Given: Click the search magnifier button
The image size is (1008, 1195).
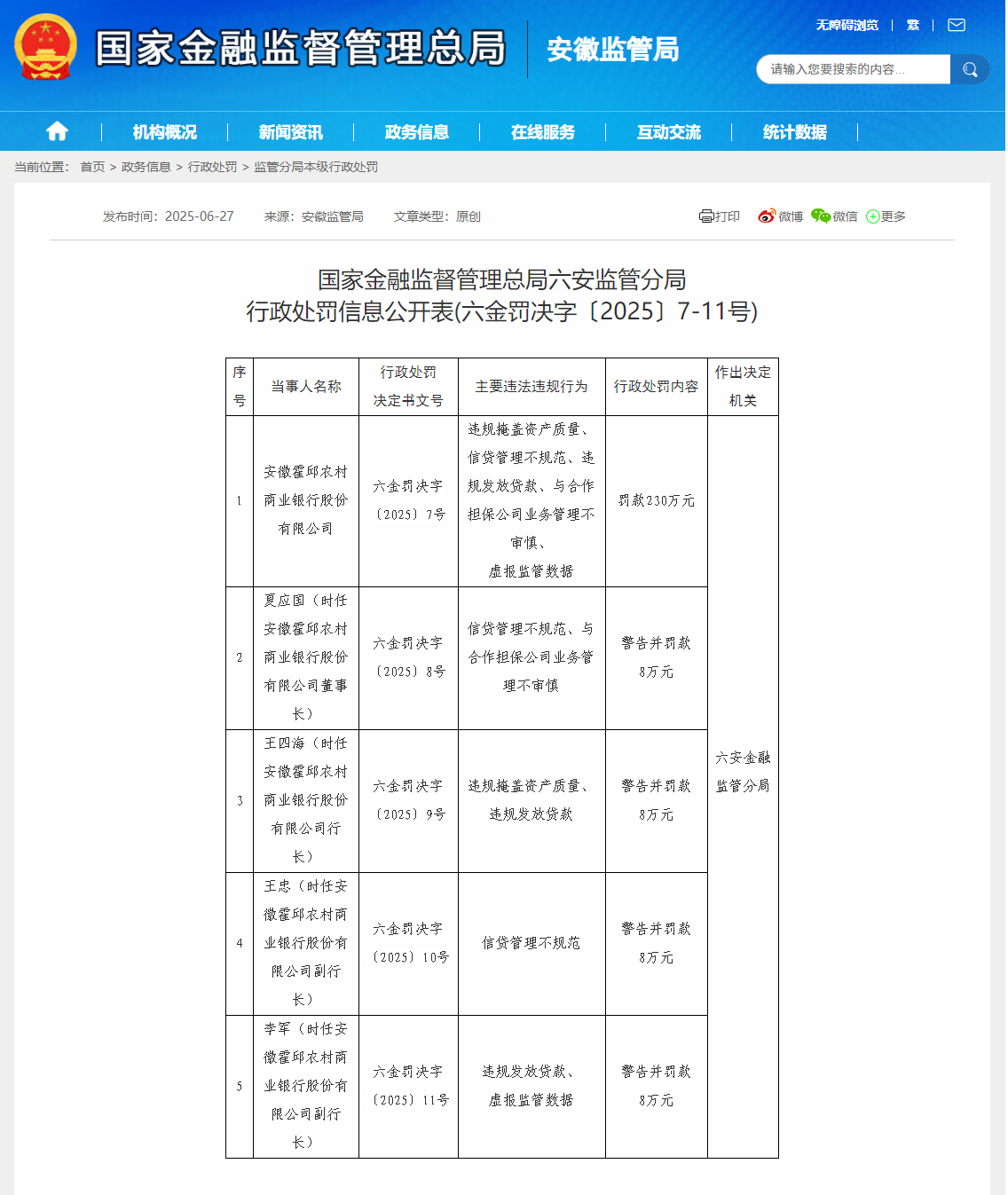Looking at the screenshot, I should pyautogui.click(x=970, y=69).
